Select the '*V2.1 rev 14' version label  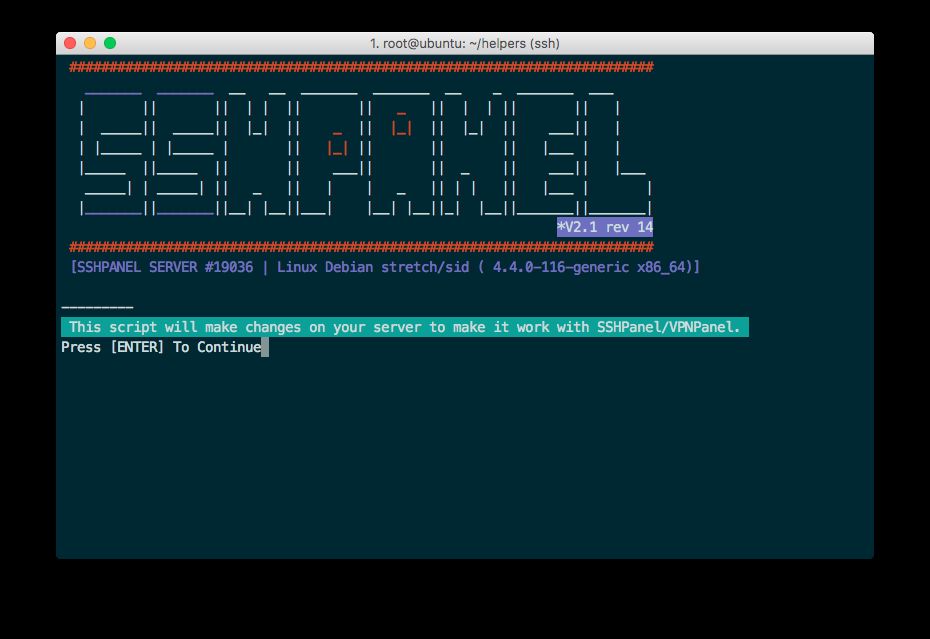604,227
